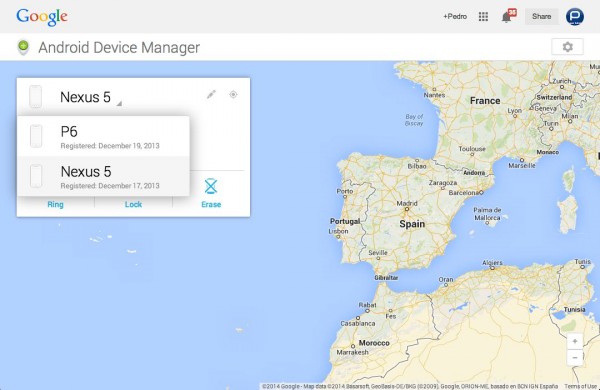This screenshot has width=600, height=390.
Task: Click the Tunis label on map
Action: pyautogui.click(x=582, y=262)
